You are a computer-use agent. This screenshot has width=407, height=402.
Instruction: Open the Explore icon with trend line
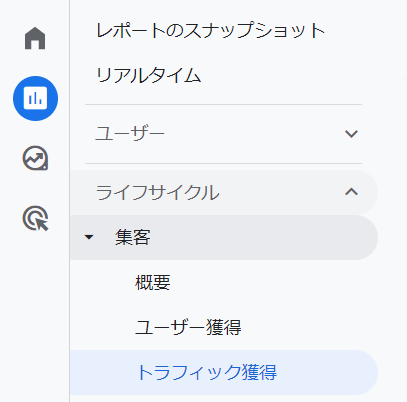coord(35,158)
